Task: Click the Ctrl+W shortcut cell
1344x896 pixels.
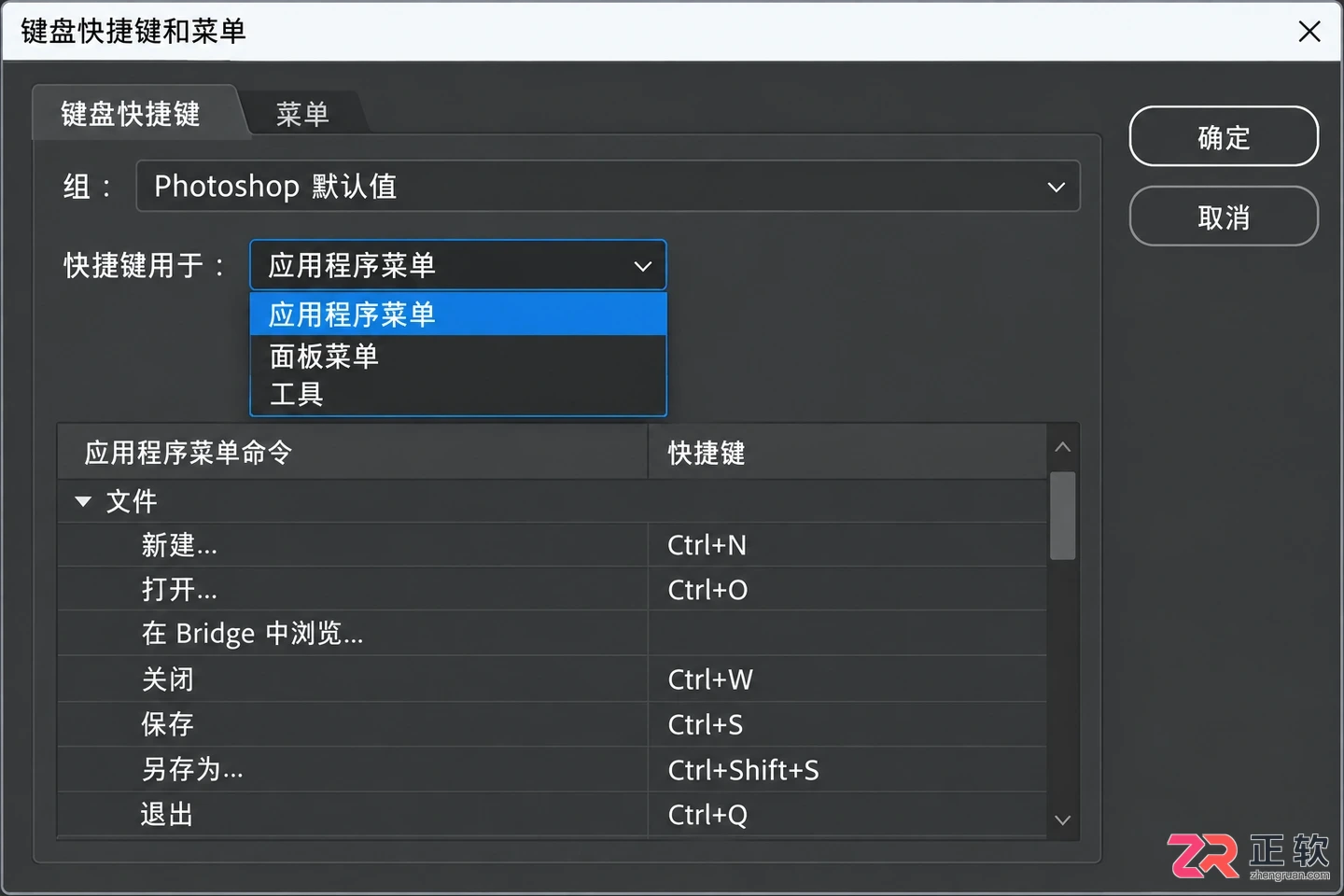Action: [x=847, y=679]
